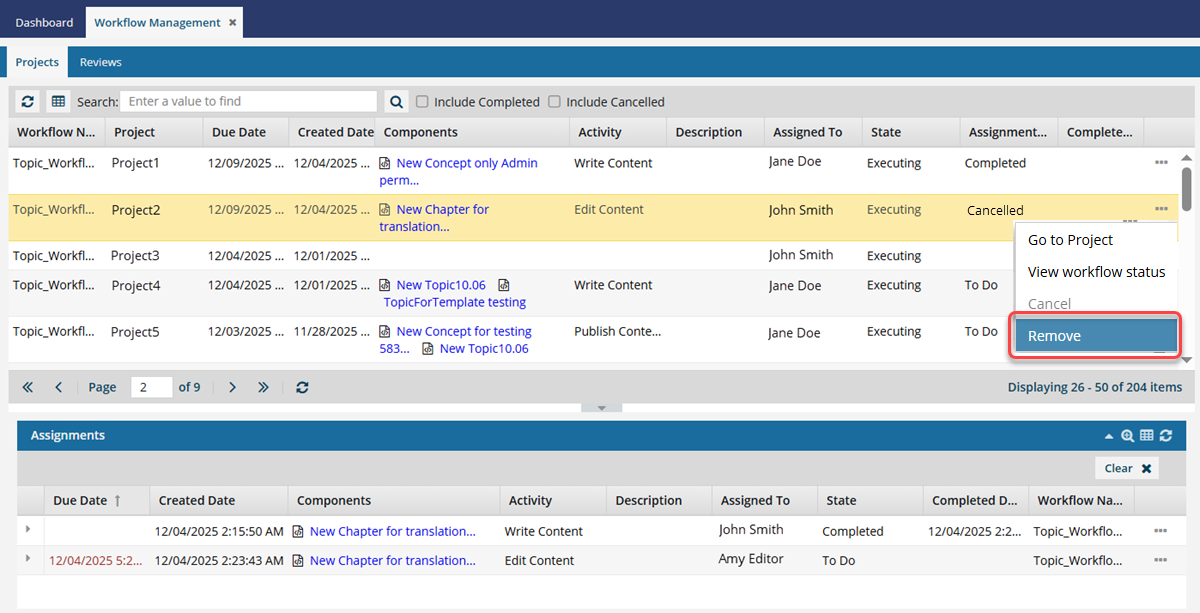This screenshot has height=613, width=1200.
Task: Open the TopicForTemplate testing link
Action: 455,302
